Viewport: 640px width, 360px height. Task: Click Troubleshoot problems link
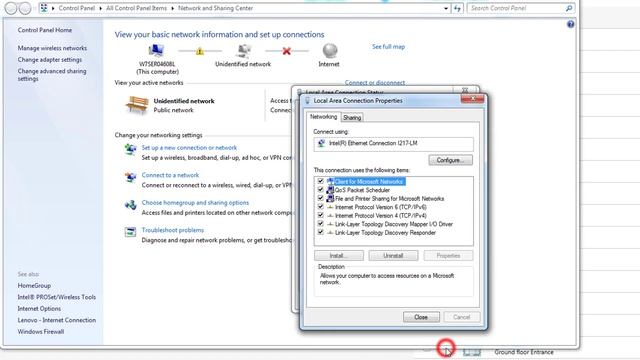click(x=173, y=230)
